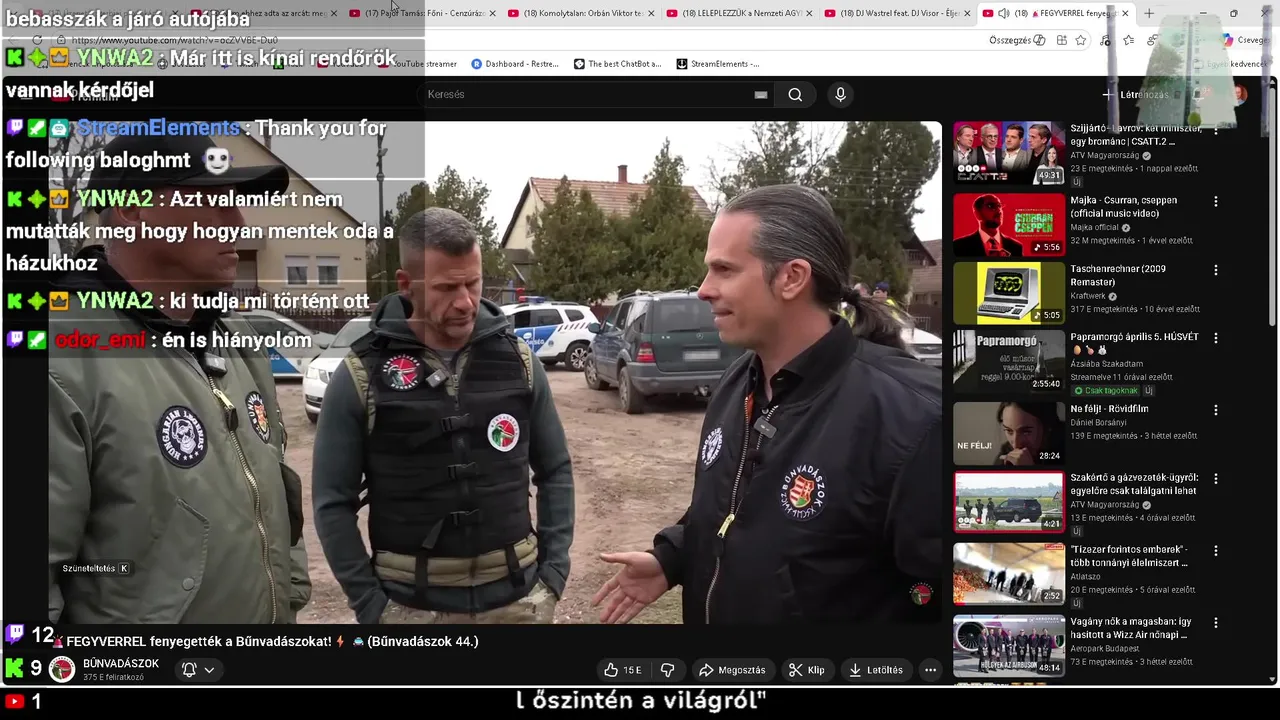
Task: Open the BŰNVADÁSZOK channel name link
Action: [121, 664]
